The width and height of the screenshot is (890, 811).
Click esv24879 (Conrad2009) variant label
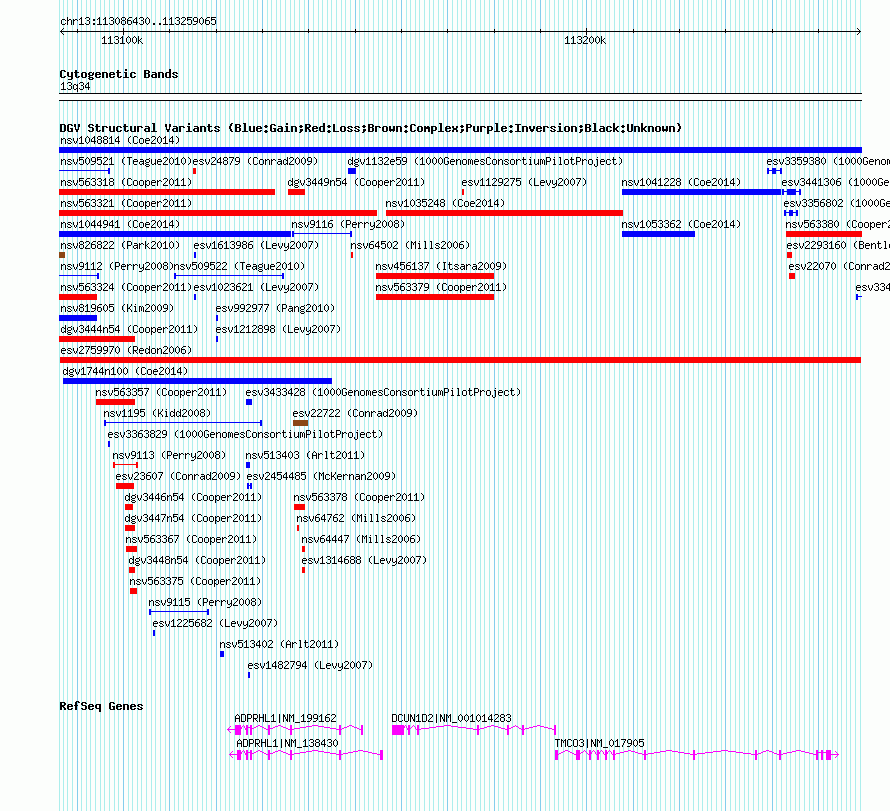point(255,161)
